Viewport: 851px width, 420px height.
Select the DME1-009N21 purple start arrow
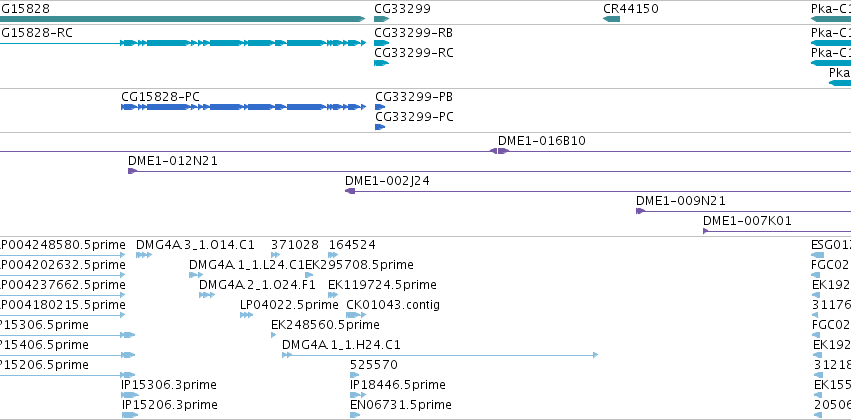640,211
